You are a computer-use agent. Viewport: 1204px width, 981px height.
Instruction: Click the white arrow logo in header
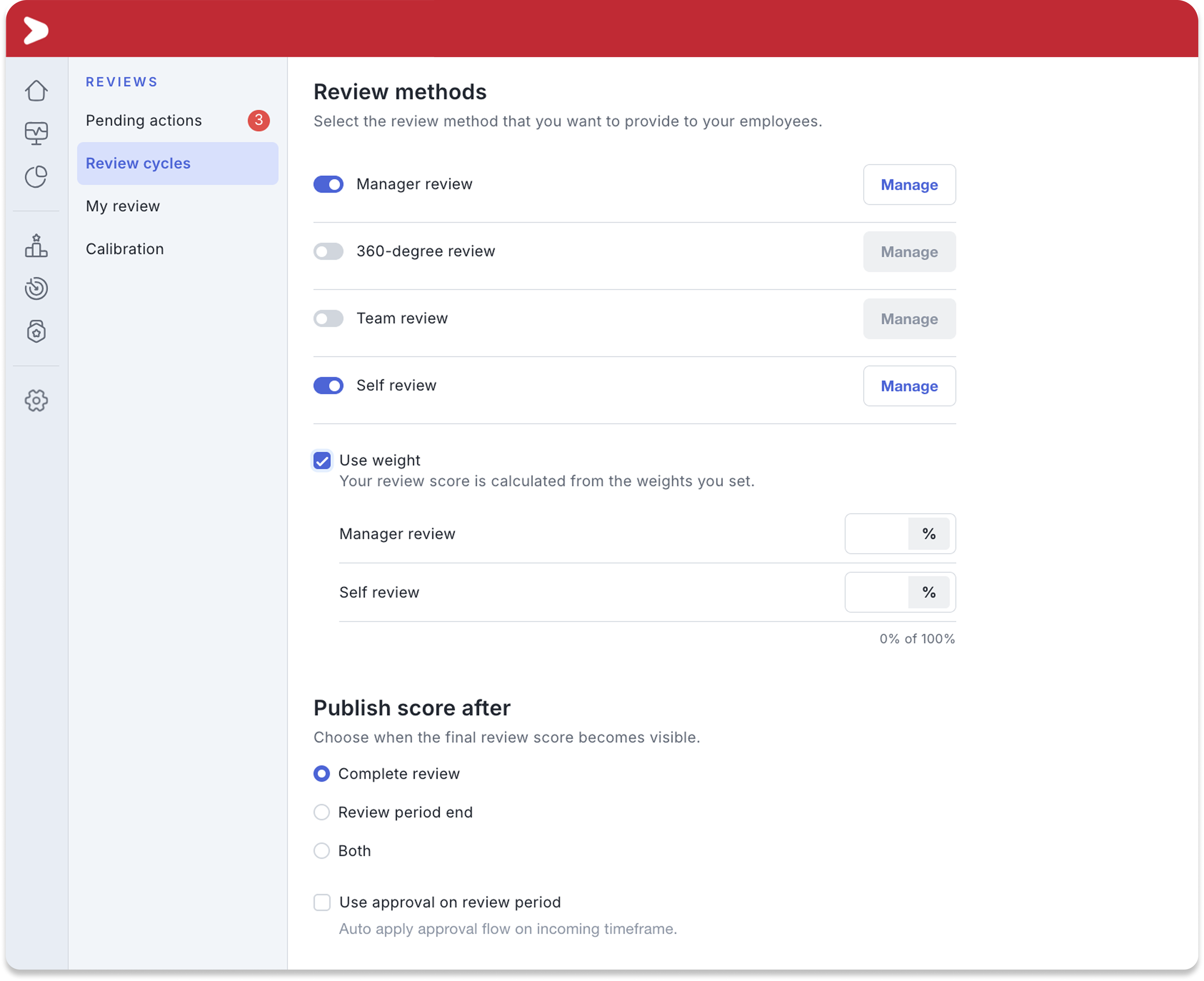click(x=36, y=30)
